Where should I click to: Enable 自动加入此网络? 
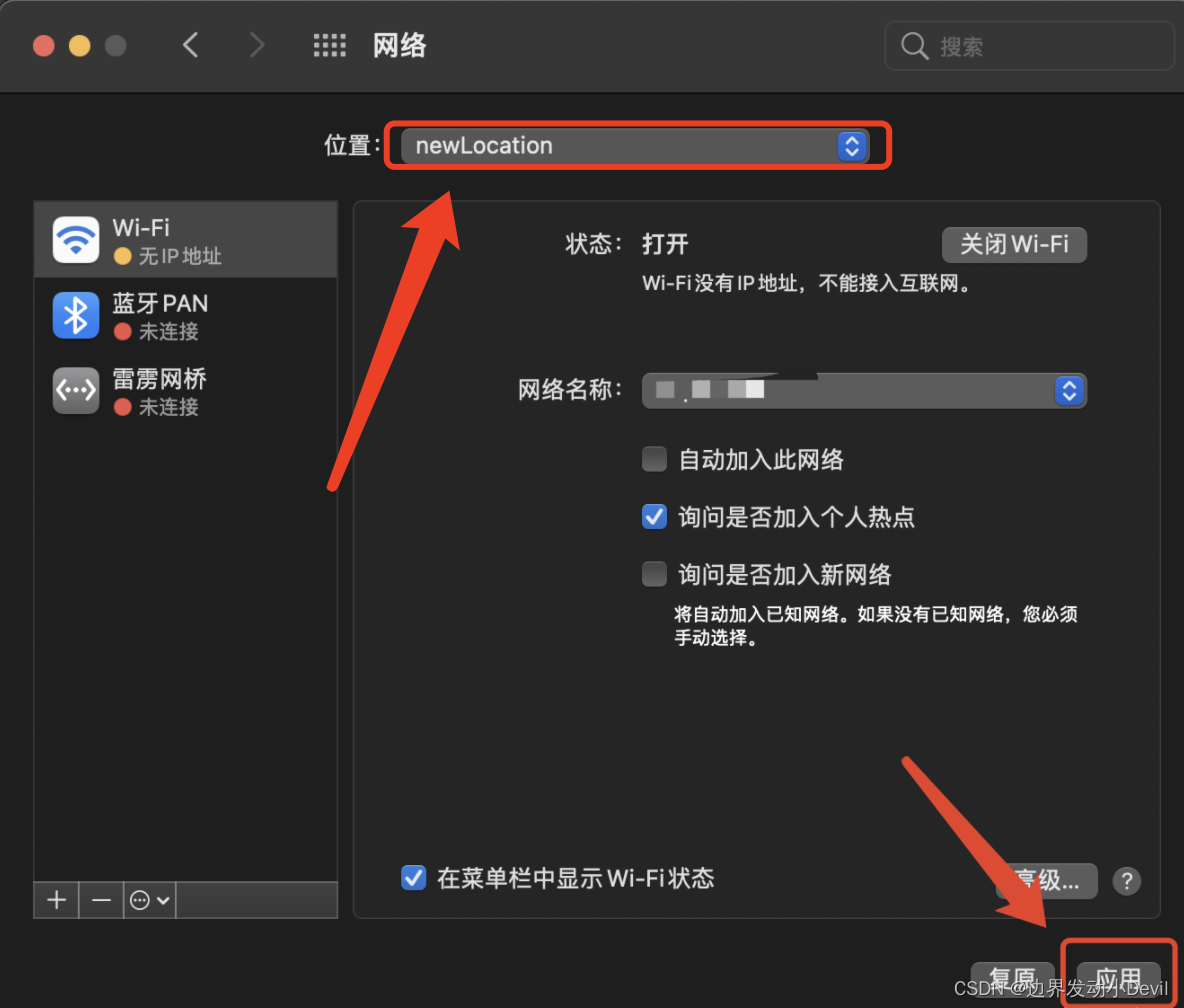pos(654,458)
